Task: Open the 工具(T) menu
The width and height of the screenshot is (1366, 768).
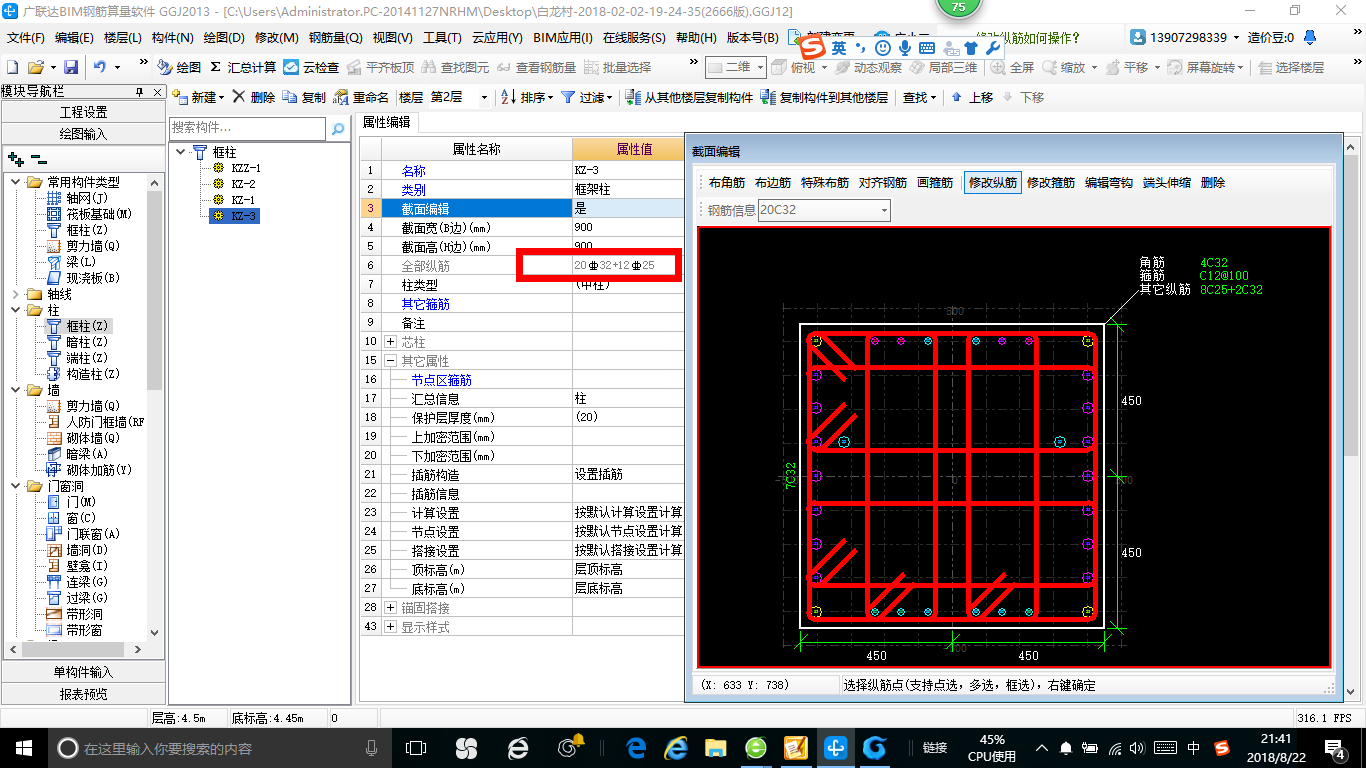Action: click(442, 38)
